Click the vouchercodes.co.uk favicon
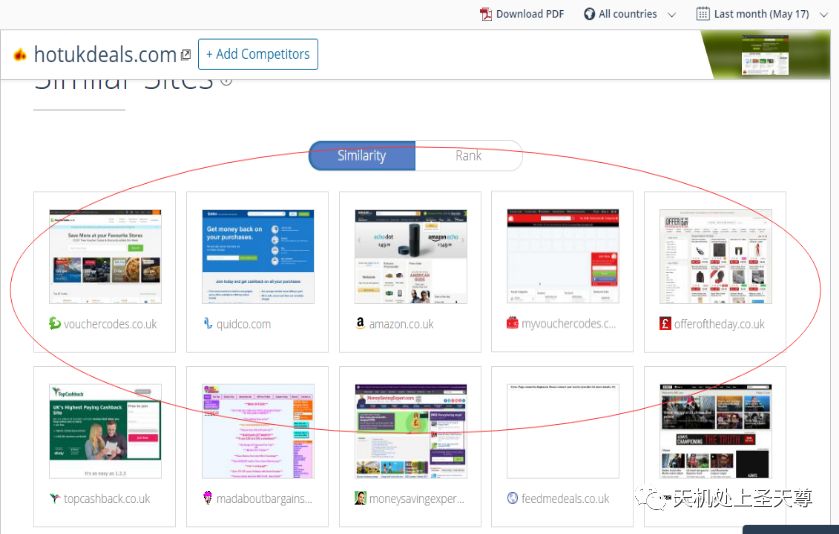The height and width of the screenshot is (534, 839). coord(55,323)
